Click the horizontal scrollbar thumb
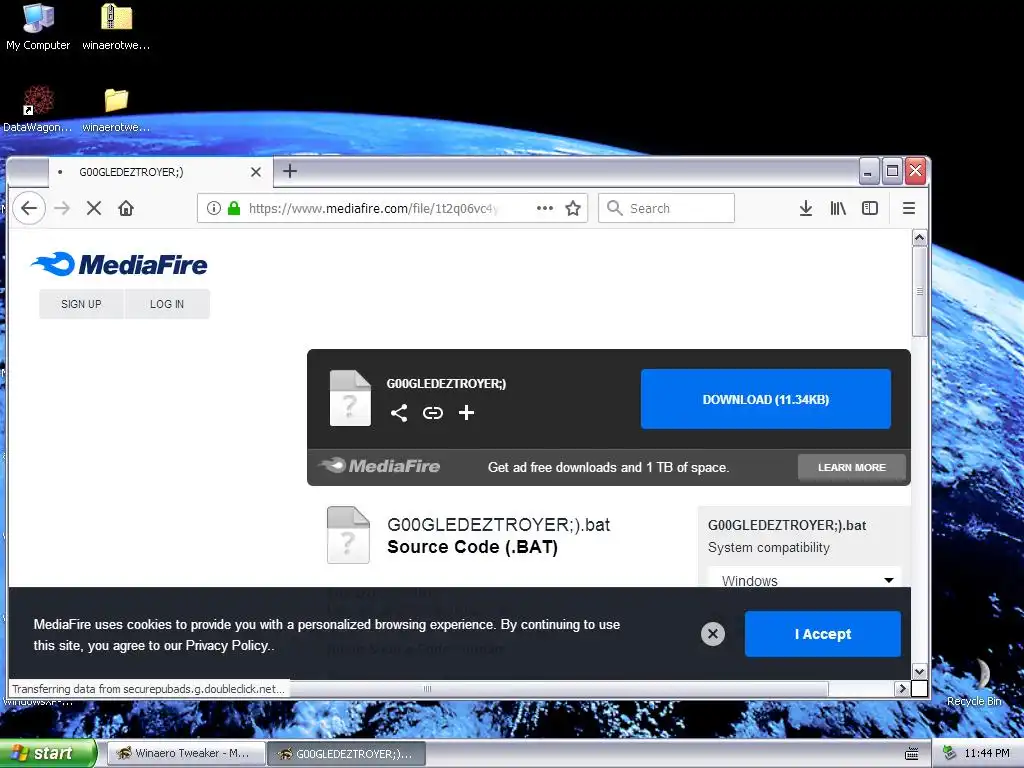Image resolution: width=1024 pixels, height=768 pixels. 427,688
